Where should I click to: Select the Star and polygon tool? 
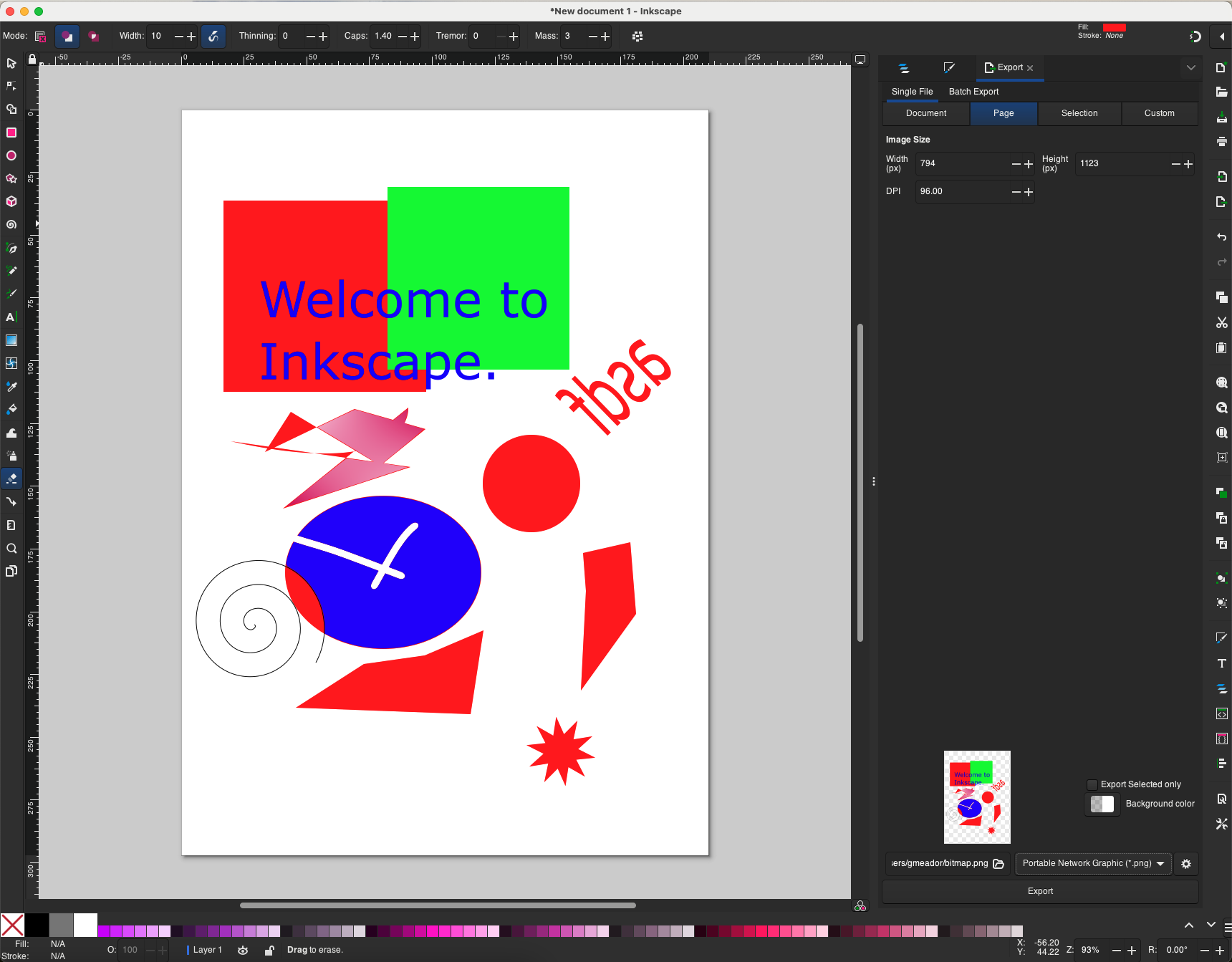tap(11, 179)
